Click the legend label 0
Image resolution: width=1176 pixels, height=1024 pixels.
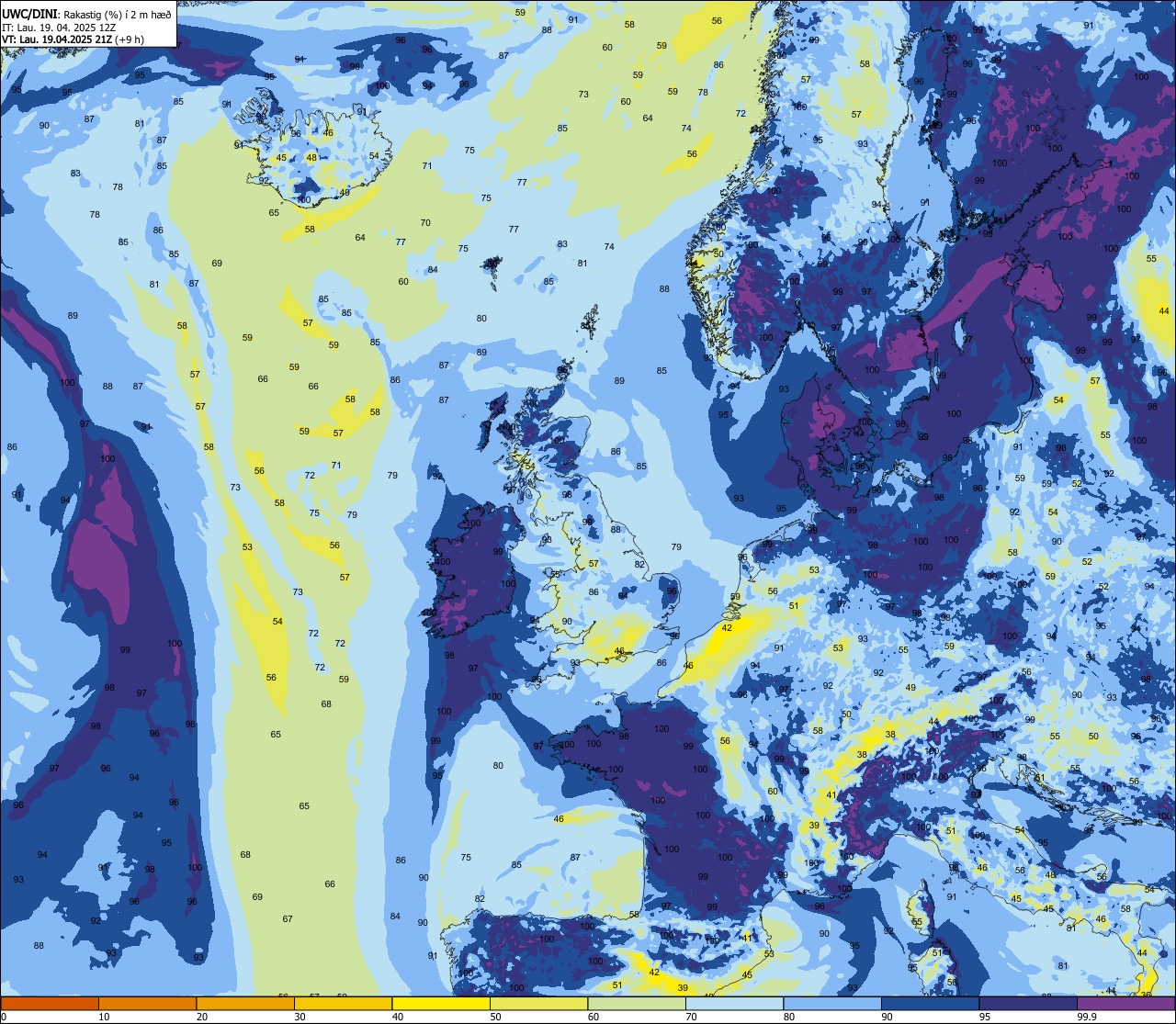click(x=4, y=1017)
